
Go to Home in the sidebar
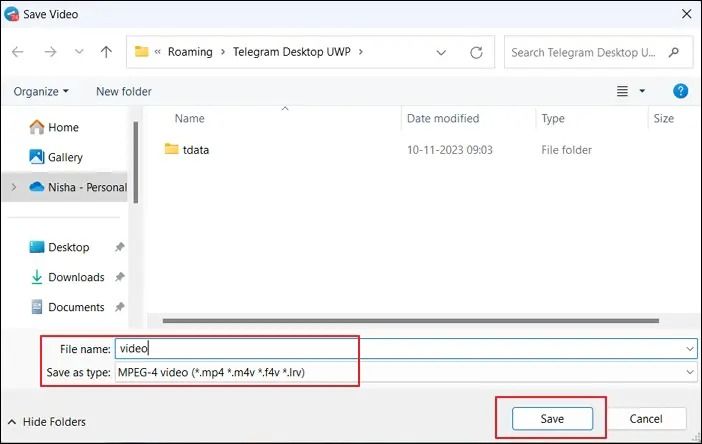pos(63,127)
